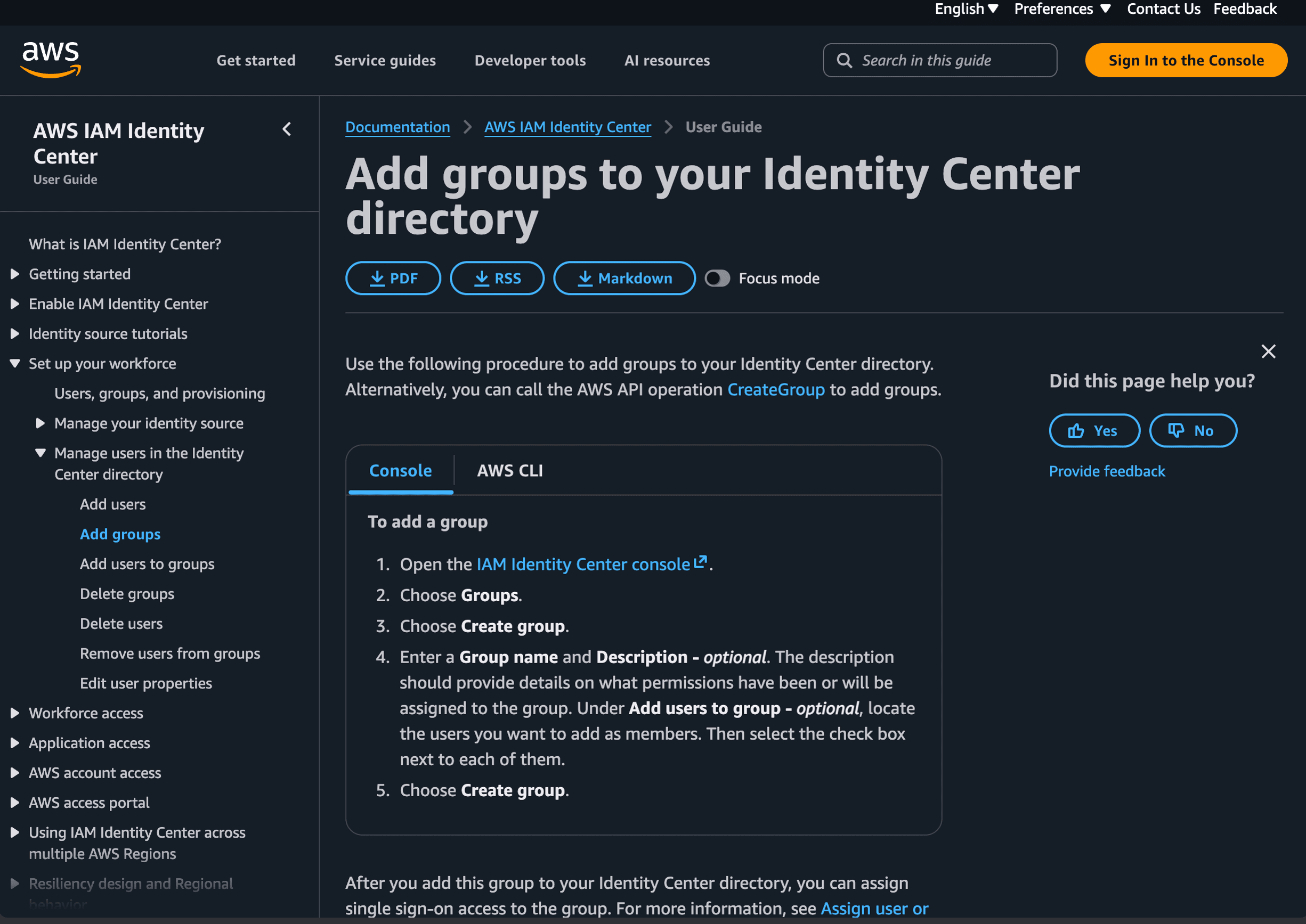Switch to the AWS CLI tab
The width and height of the screenshot is (1306, 924).
click(509, 471)
